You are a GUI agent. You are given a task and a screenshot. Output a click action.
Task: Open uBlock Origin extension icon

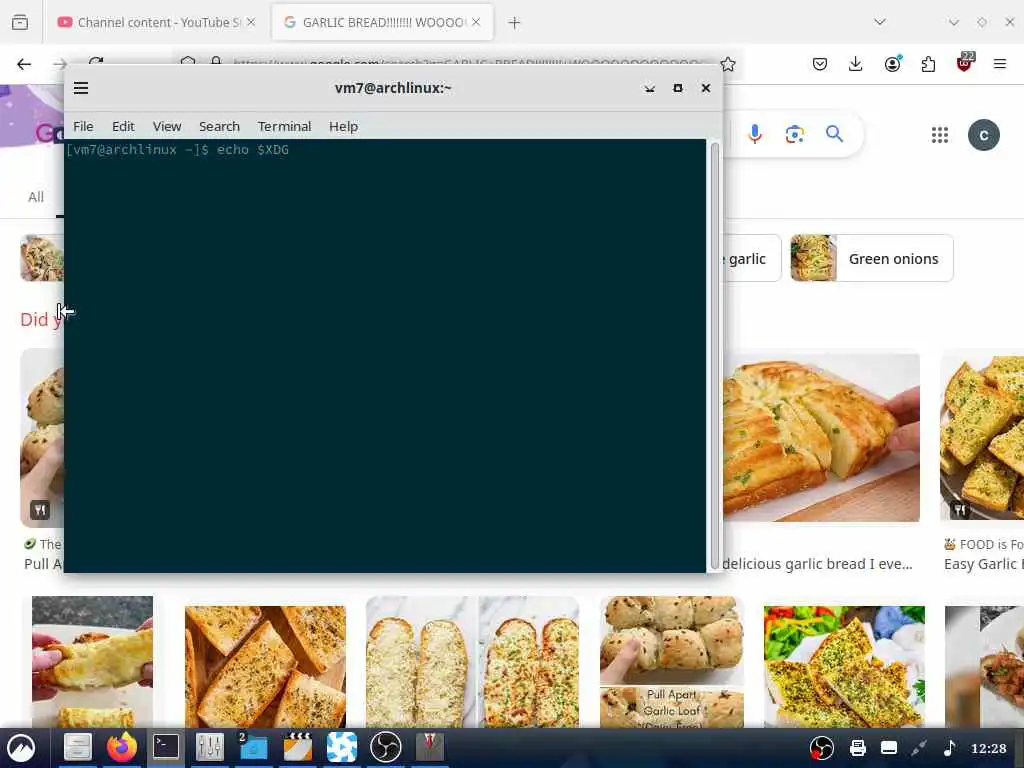964,63
